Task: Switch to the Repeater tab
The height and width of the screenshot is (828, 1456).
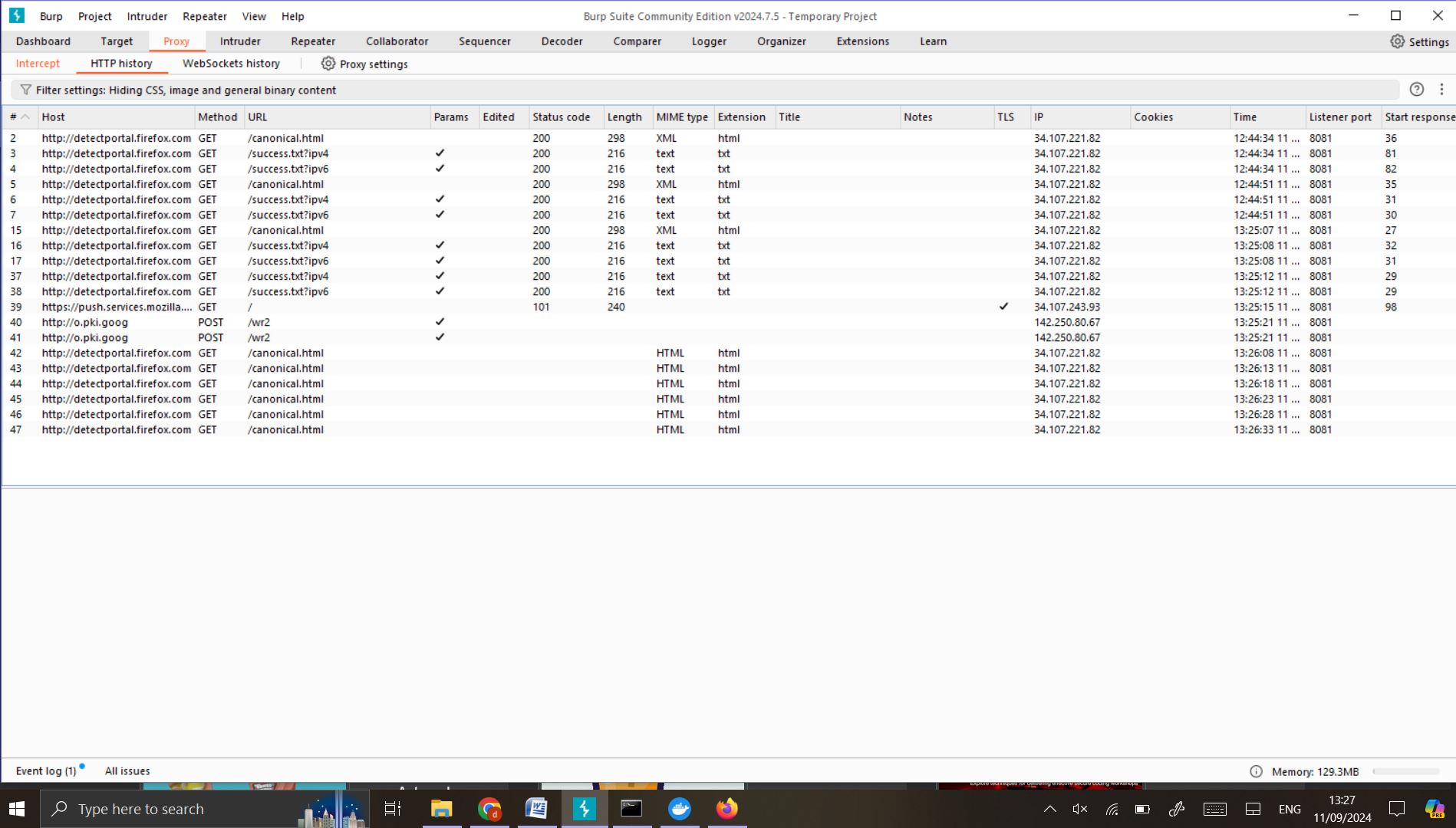Action: 313,41
